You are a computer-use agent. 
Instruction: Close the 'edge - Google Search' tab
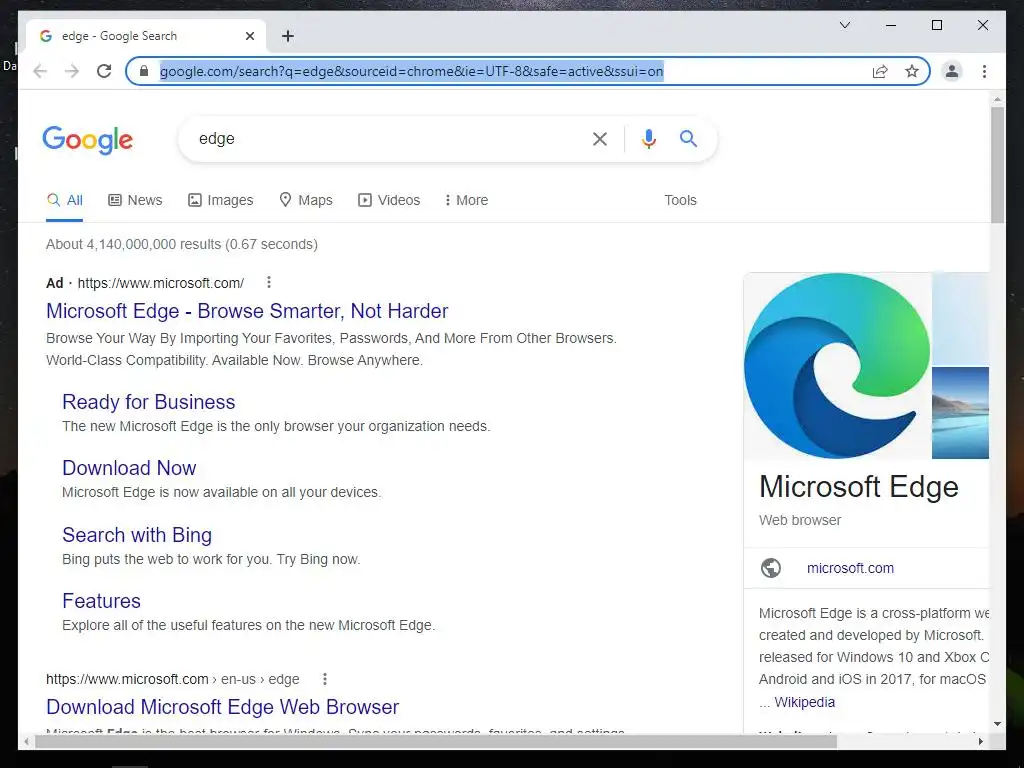(x=249, y=36)
